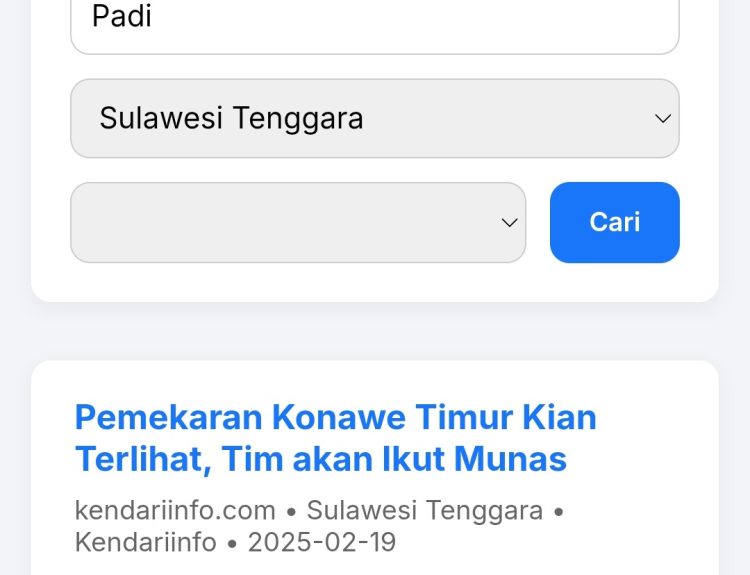Click "Sulawesi Tenggara" in the article metadata

click(424, 511)
